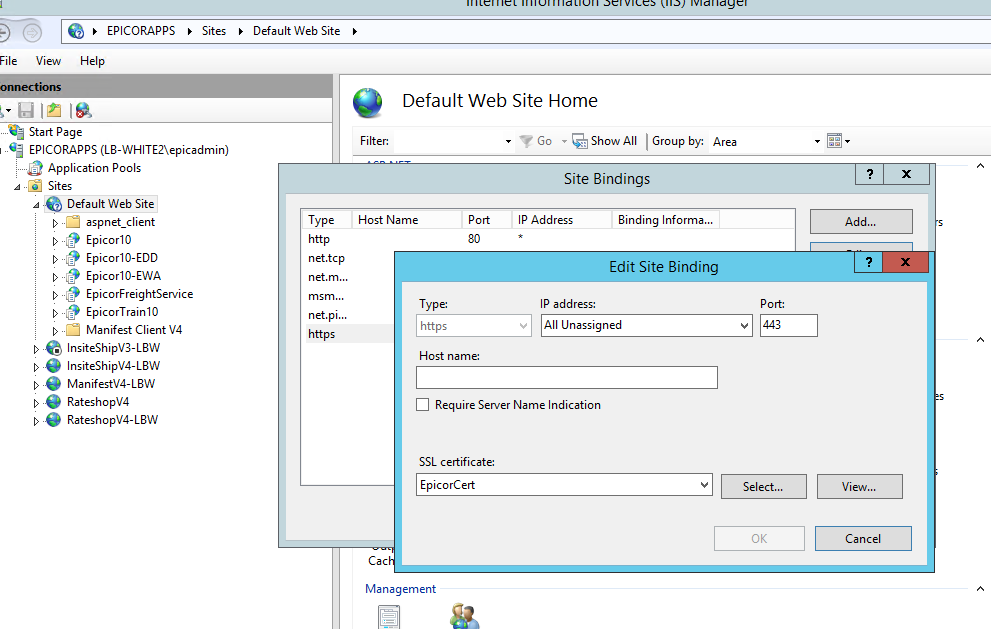Click the View... certificate button
The image size is (991, 629).
[859, 487]
